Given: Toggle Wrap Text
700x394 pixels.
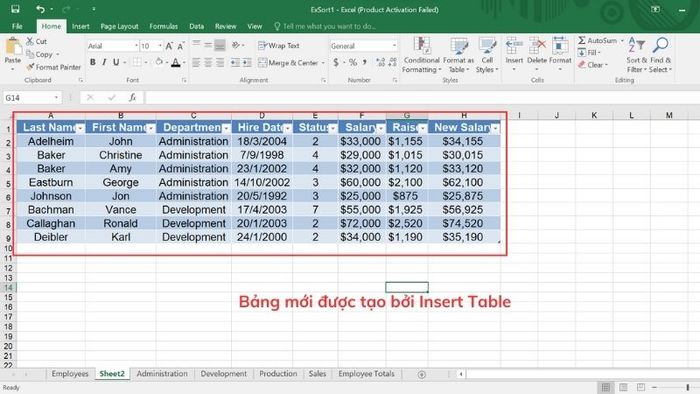Looking at the screenshot, I should click(279, 46).
